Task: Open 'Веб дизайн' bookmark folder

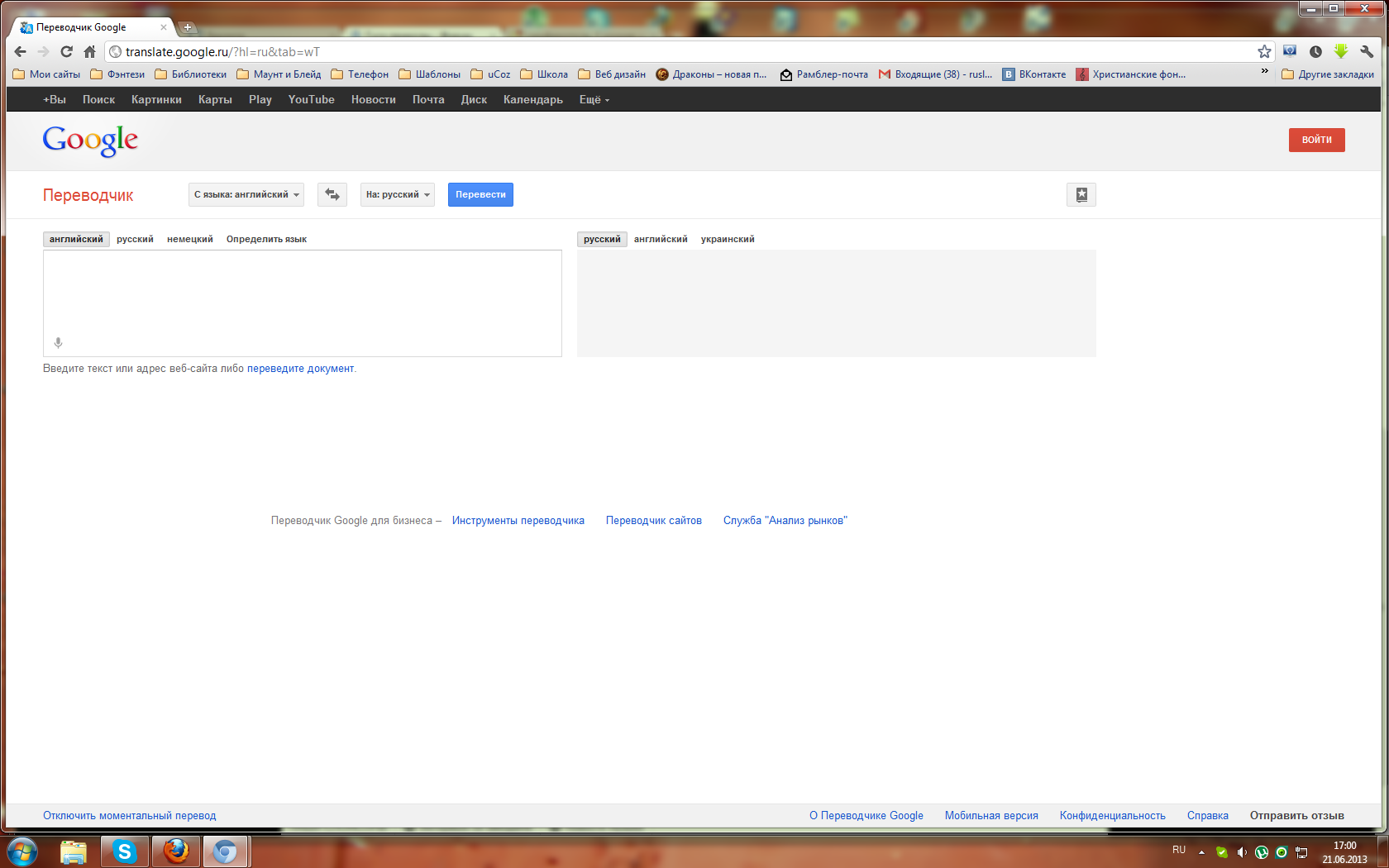Action: (x=612, y=74)
